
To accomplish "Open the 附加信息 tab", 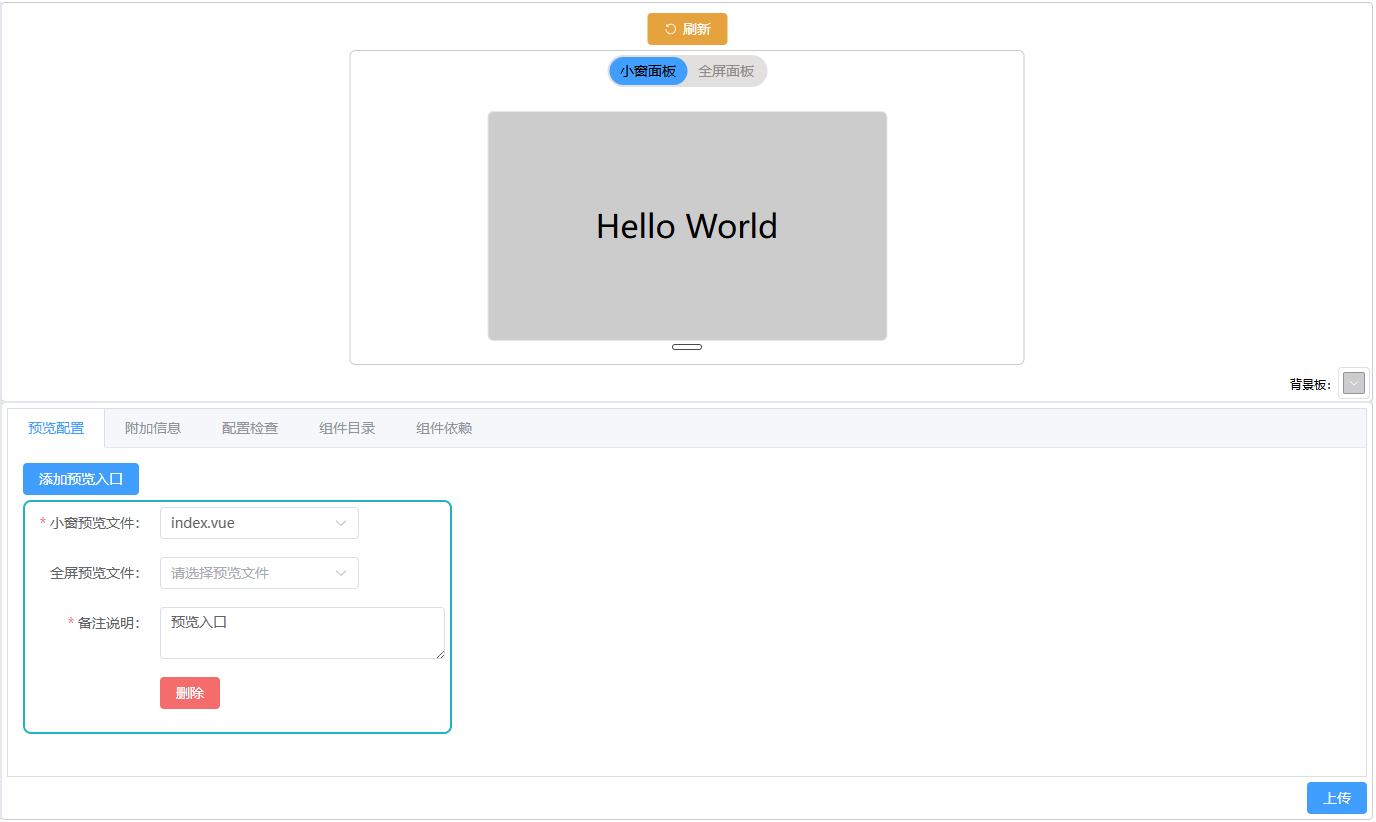I will (153, 428).
